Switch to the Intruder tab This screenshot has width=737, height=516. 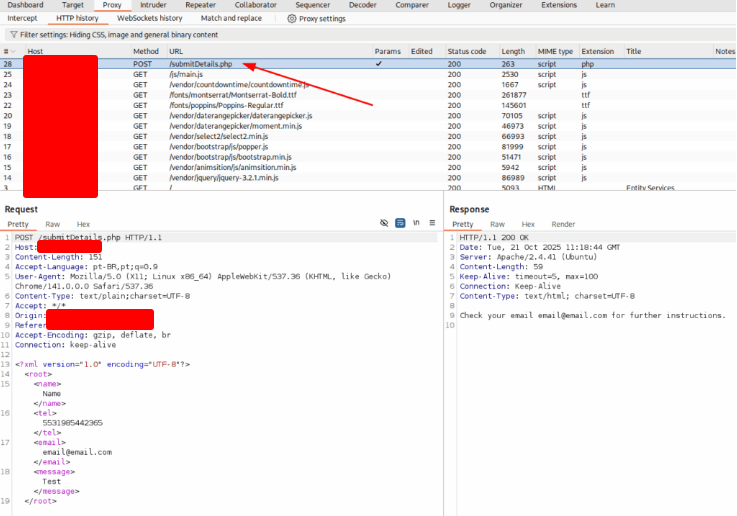pos(154,5)
